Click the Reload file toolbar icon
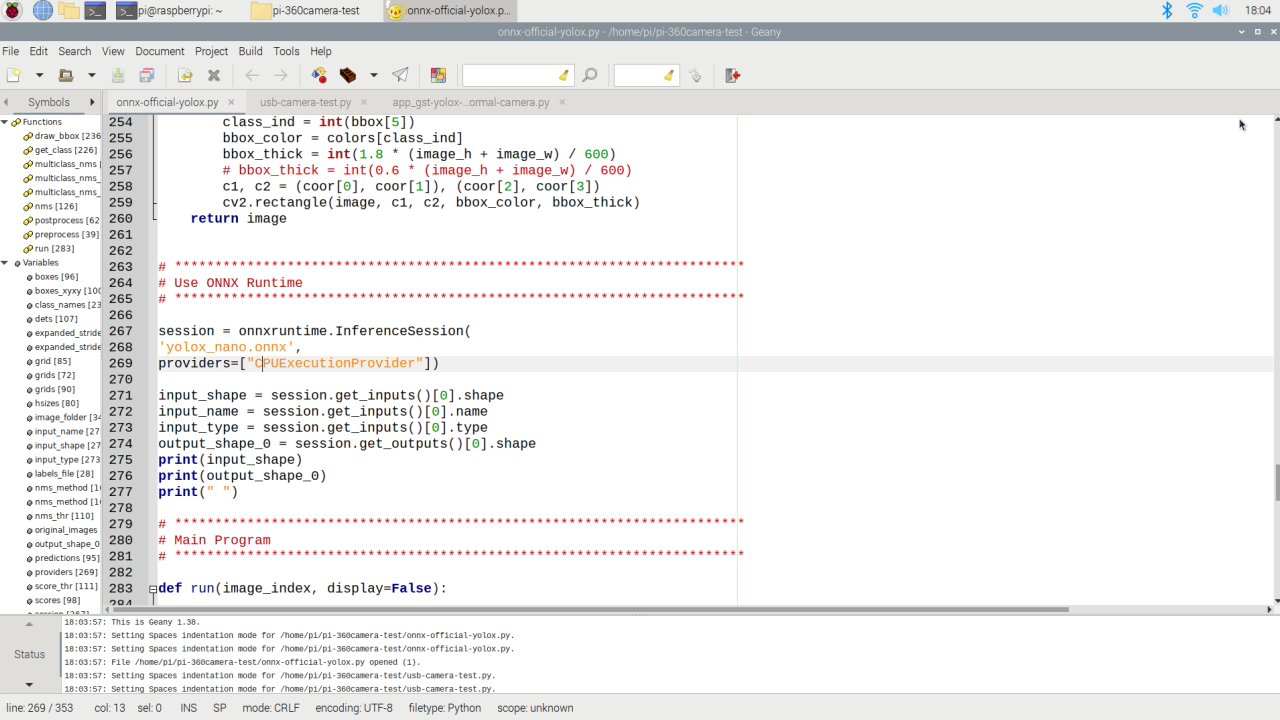Image resolution: width=1280 pixels, height=720 pixels. point(185,75)
